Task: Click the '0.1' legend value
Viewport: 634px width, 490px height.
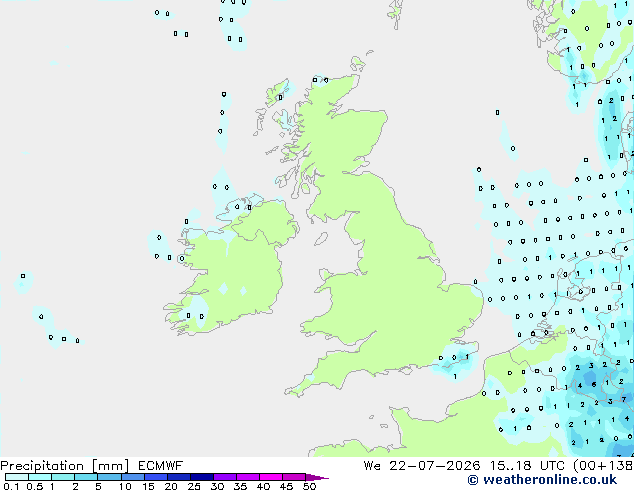Action: [x=11, y=486]
